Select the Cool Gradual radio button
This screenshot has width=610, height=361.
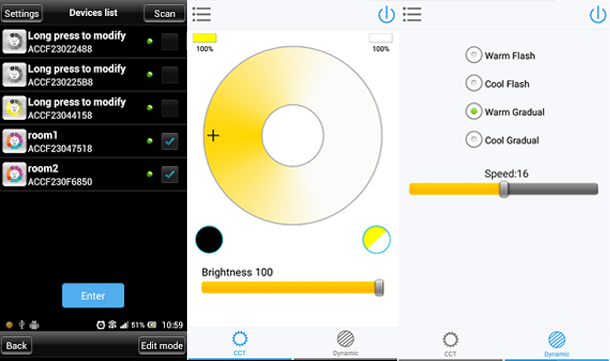coord(474,139)
